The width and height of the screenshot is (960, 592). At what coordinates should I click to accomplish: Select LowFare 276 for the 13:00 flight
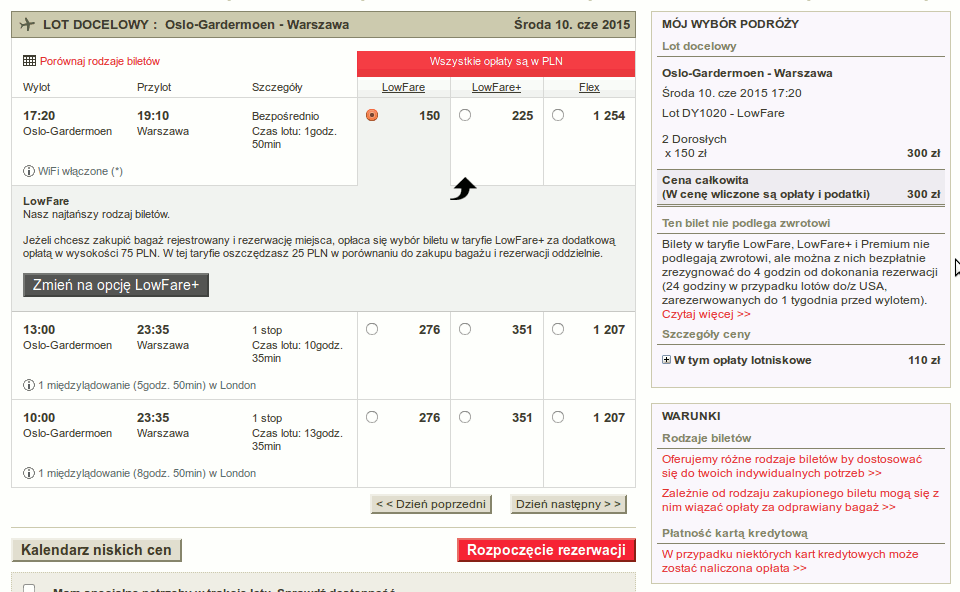click(x=372, y=329)
